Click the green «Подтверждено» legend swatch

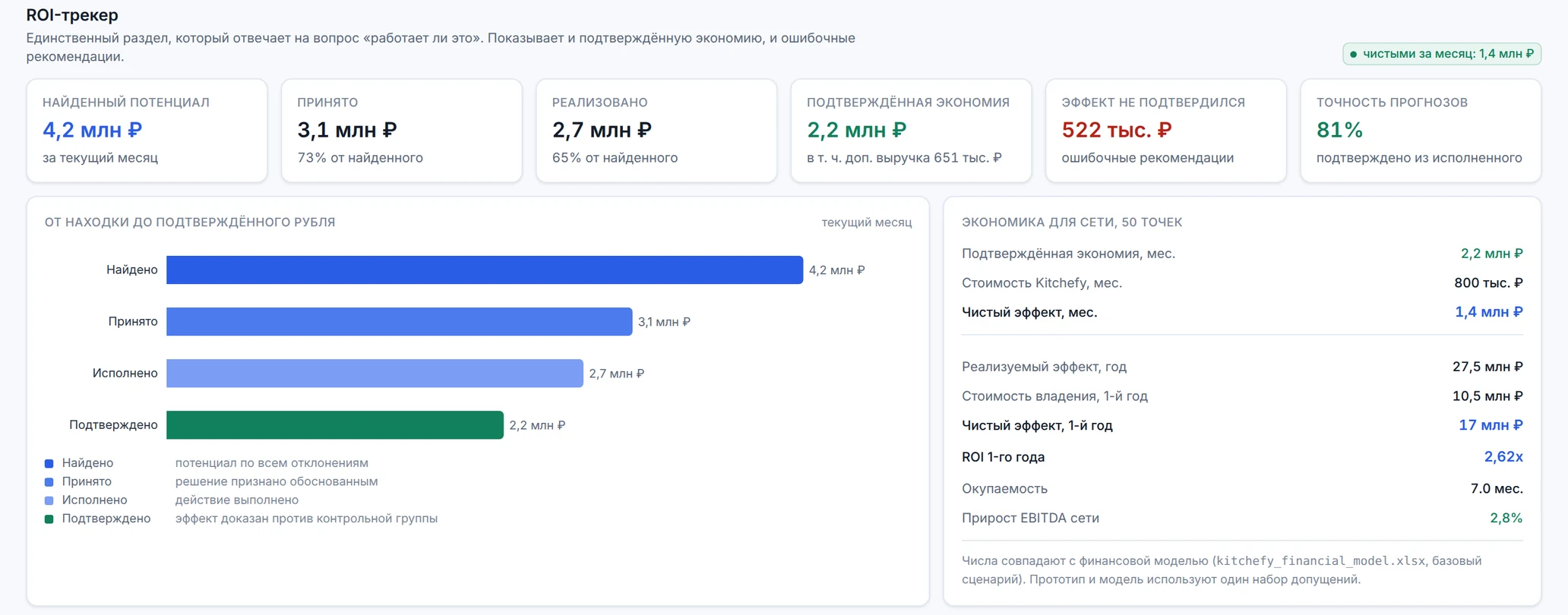[x=49, y=519]
